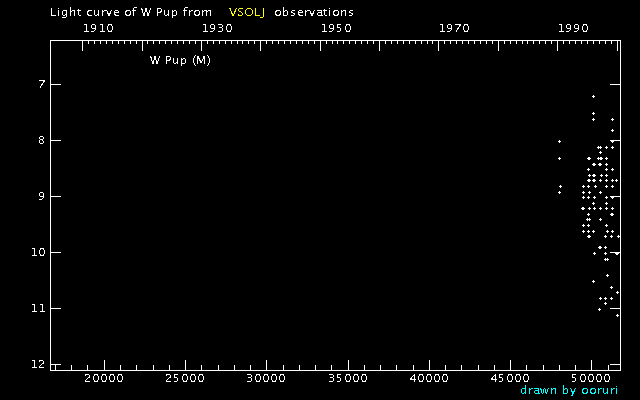
Task: Click the 'drawn by ooruri' credit text
Action: coord(569,390)
